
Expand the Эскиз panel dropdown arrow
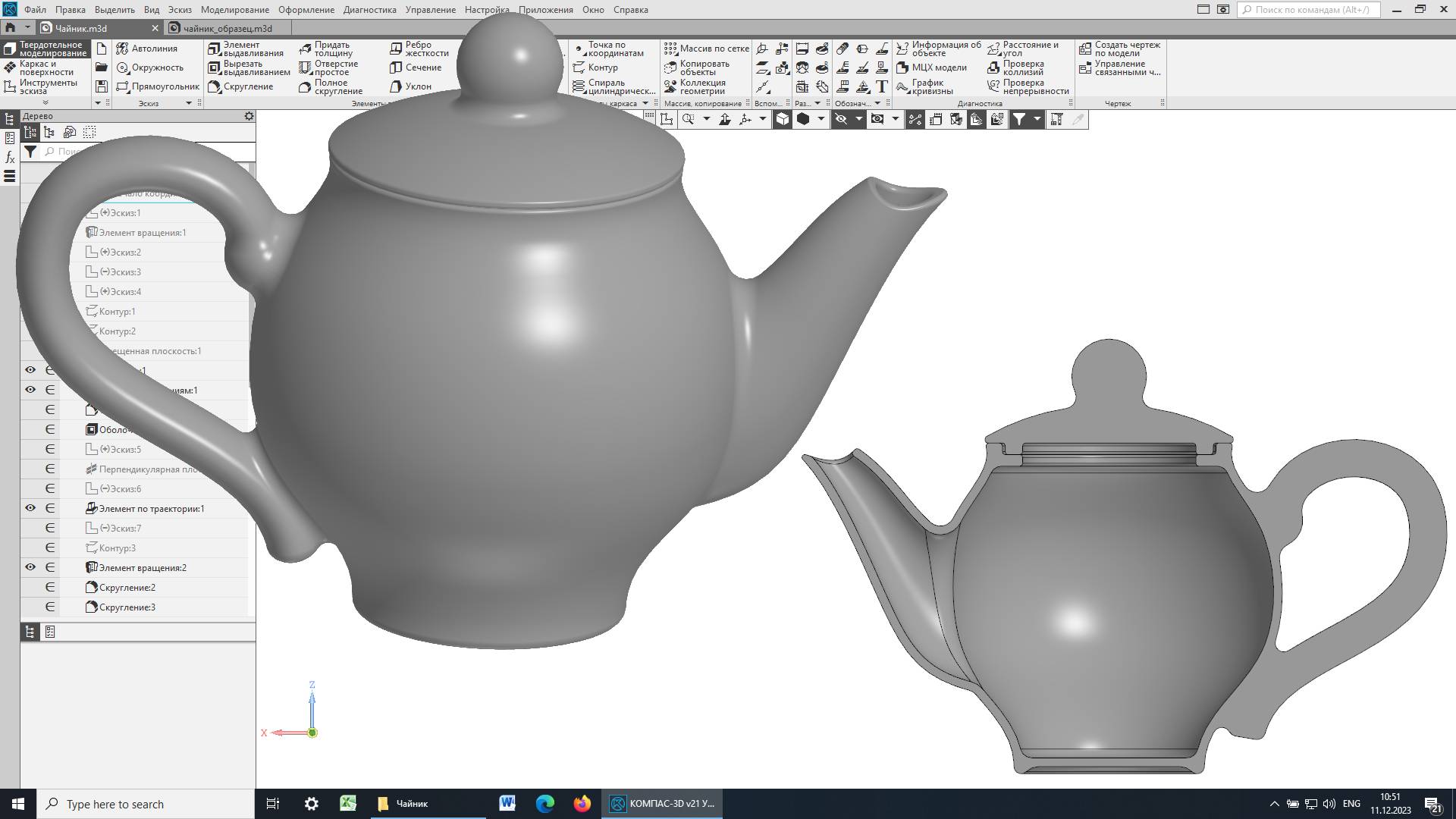[x=189, y=103]
